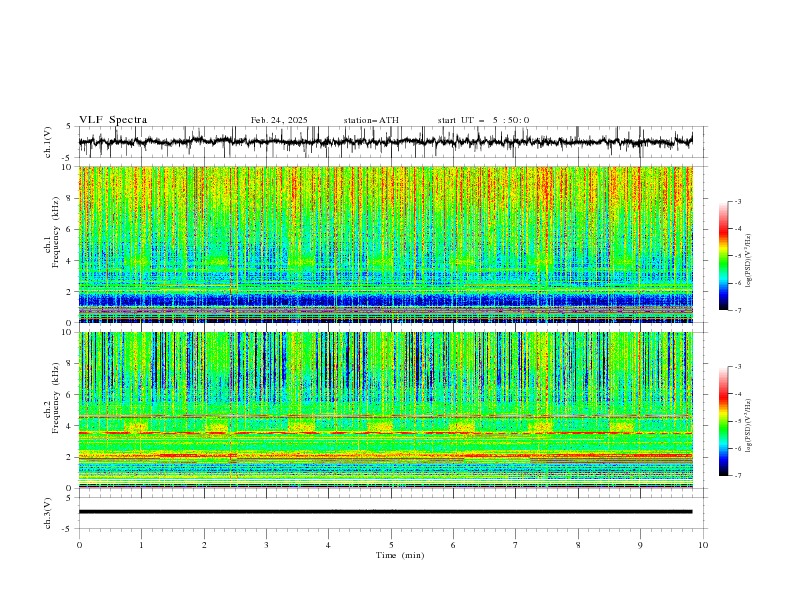The image size is (792, 612).
Task: Click the ch.1 spectrogram plot
Action: [385, 244]
